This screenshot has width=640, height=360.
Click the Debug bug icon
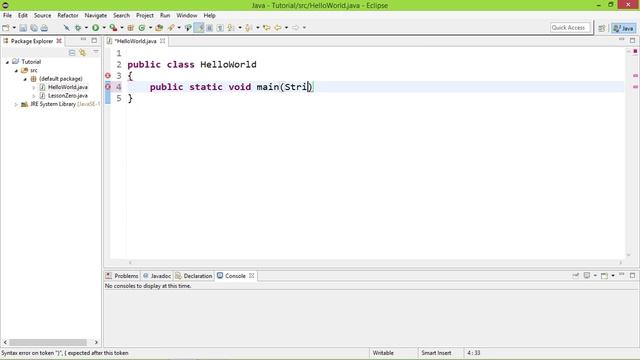tap(78, 28)
